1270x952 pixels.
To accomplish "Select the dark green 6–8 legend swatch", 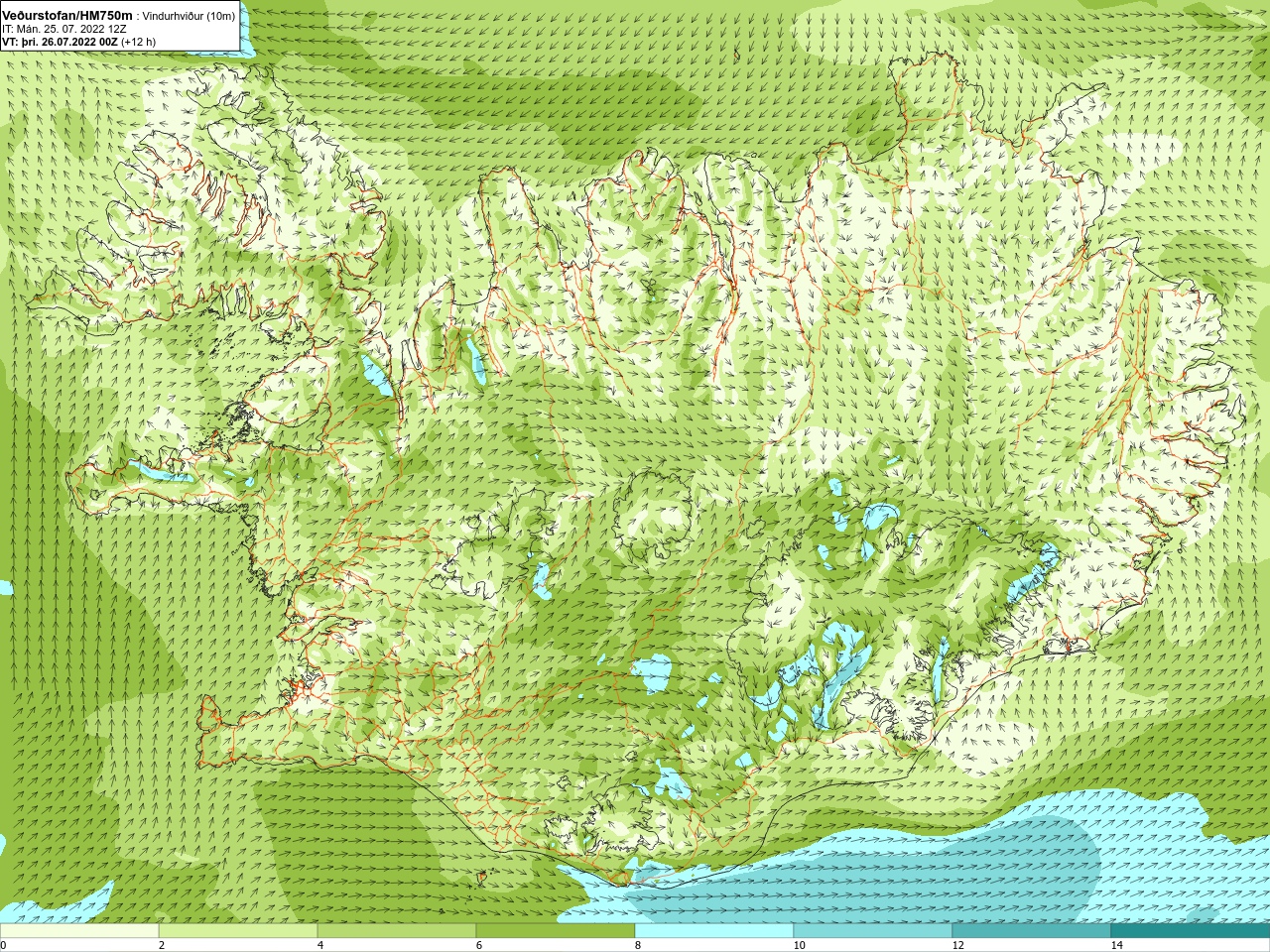I will (556, 931).
